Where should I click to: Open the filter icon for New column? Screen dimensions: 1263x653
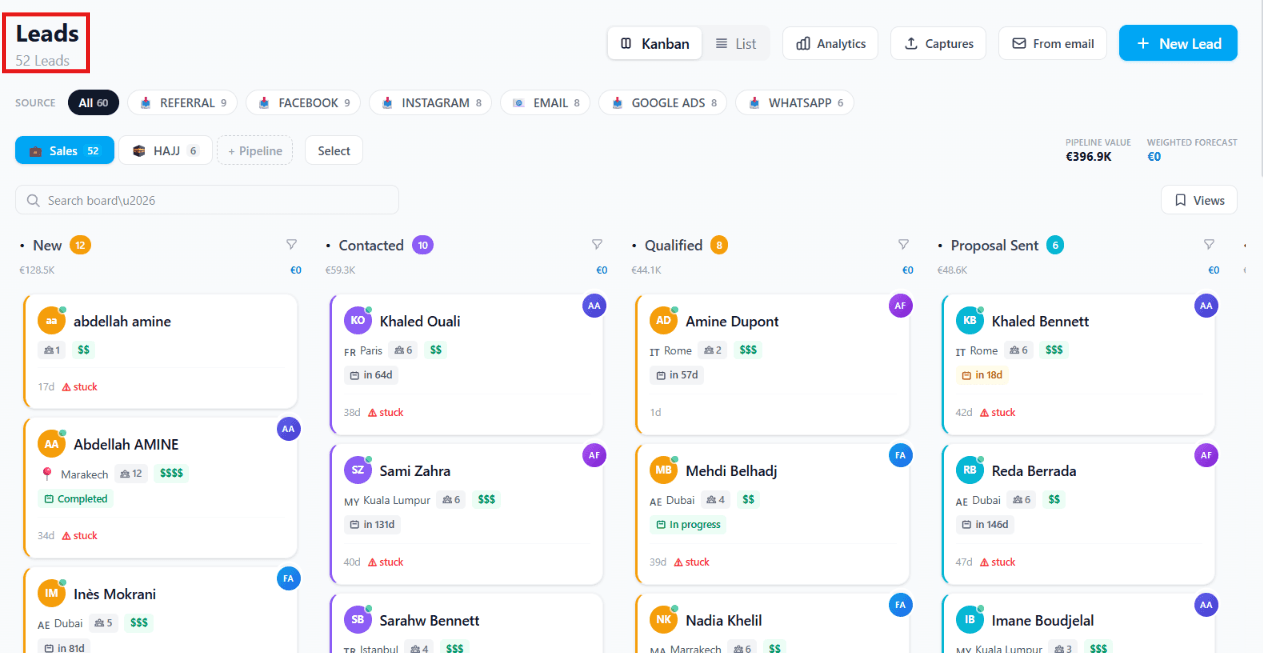tap(291, 245)
